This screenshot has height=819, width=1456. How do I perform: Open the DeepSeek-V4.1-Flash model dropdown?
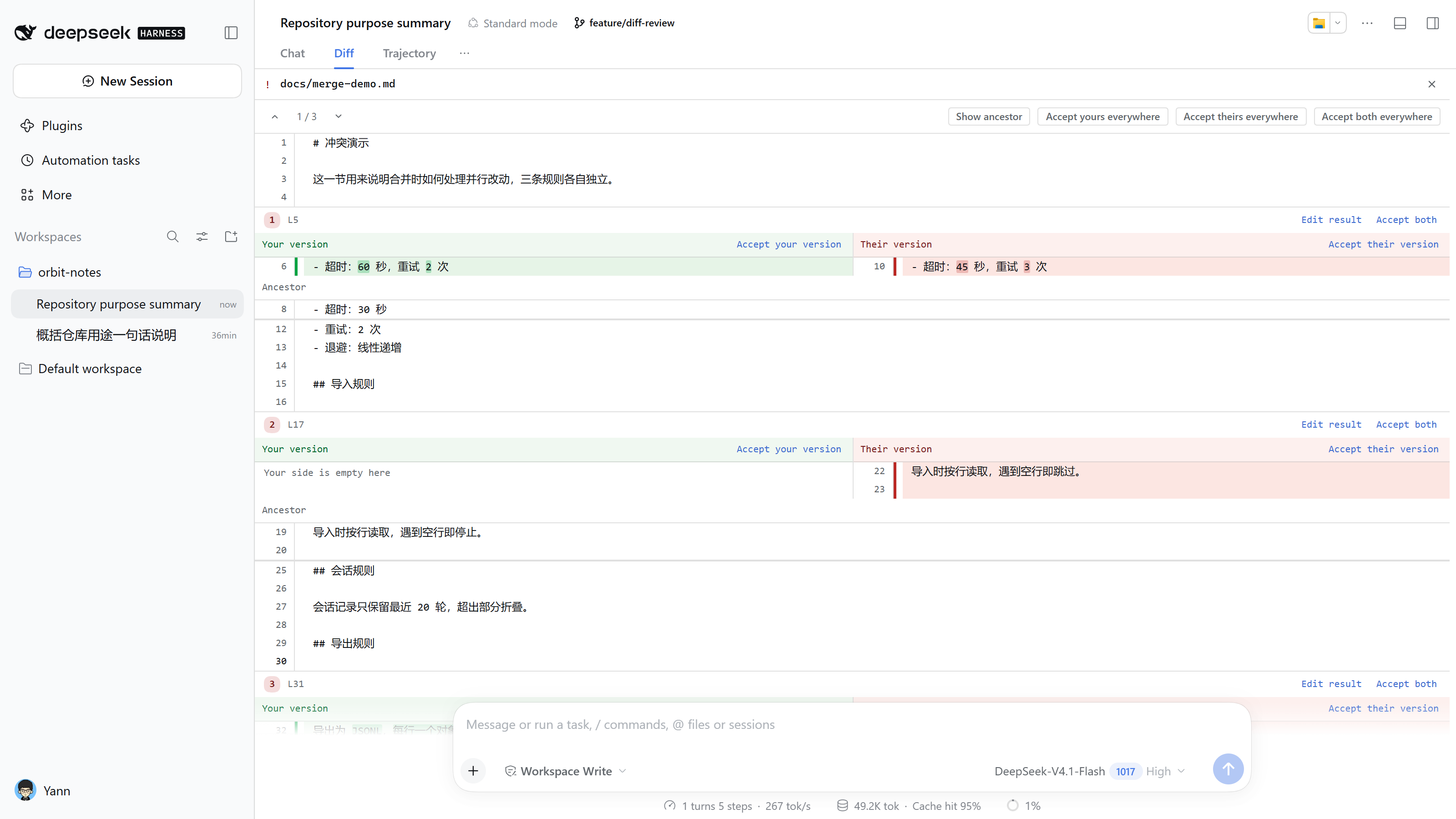(x=1090, y=771)
